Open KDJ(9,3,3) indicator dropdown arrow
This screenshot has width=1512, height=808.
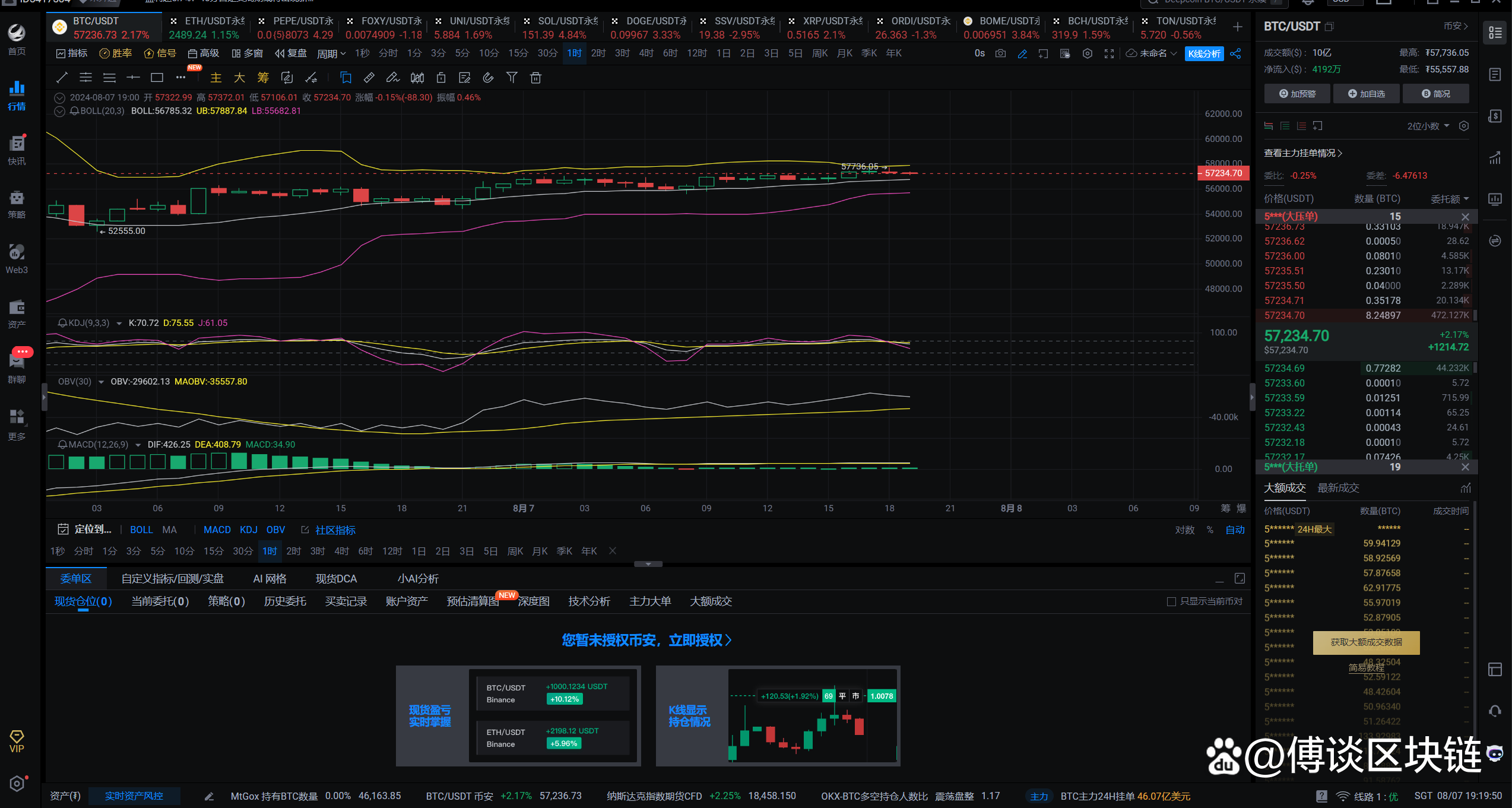pos(119,324)
